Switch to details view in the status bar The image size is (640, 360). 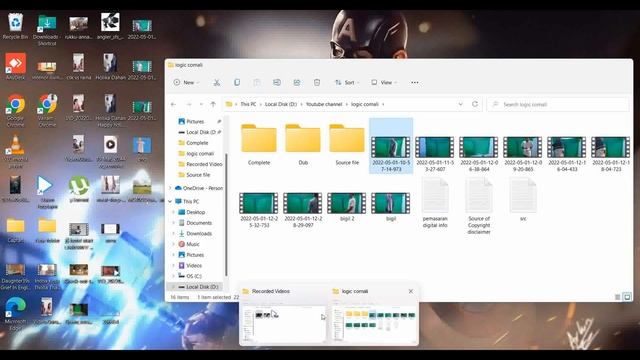pyautogui.click(x=618, y=297)
